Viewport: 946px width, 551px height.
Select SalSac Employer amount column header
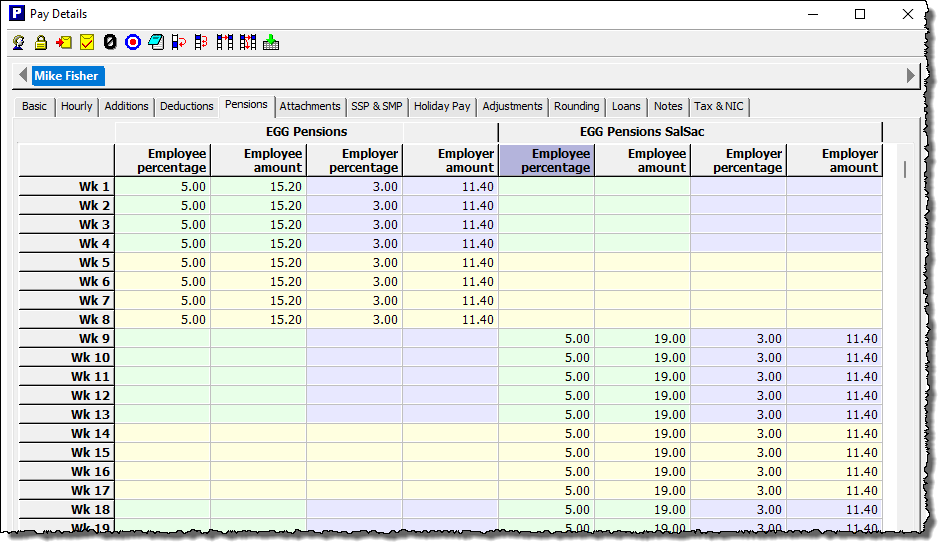tap(834, 161)
